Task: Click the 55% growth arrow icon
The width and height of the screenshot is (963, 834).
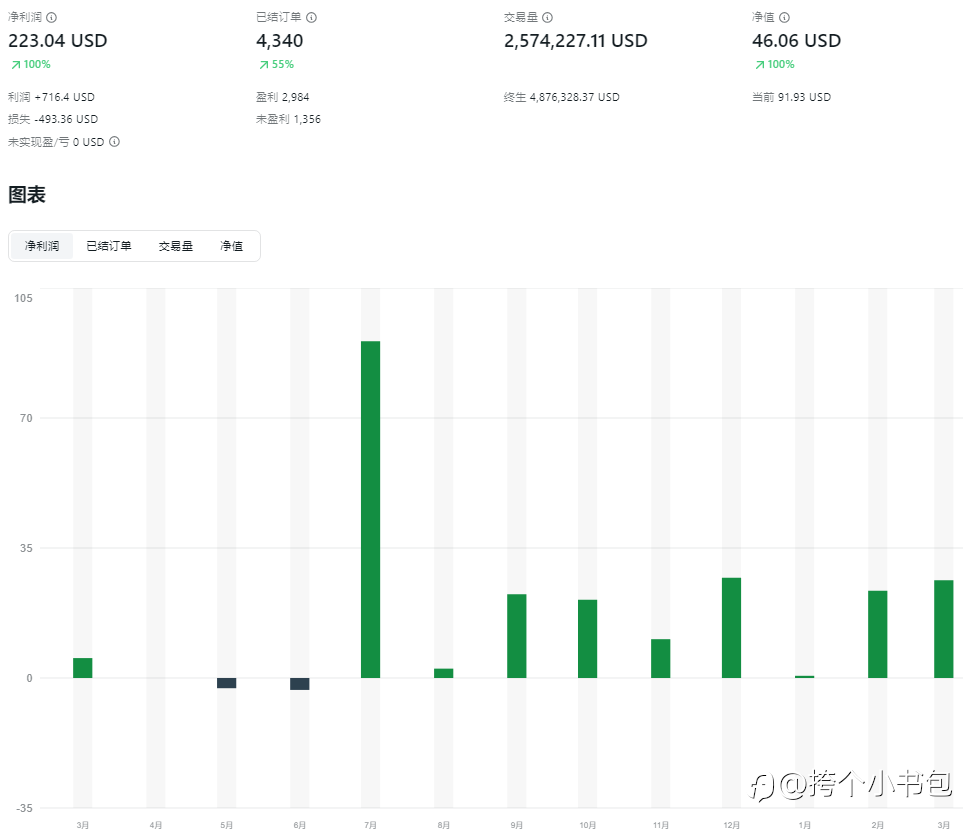Action: click(x=264, y=65)
